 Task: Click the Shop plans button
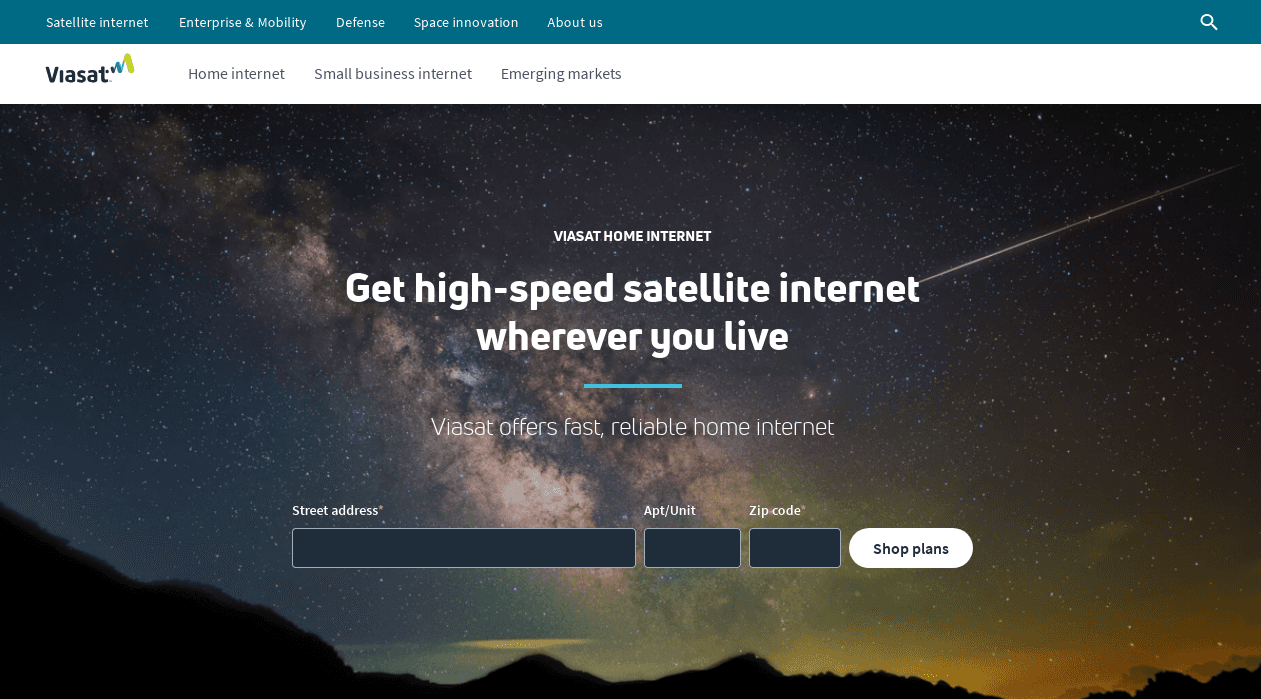tap(911, 548)
